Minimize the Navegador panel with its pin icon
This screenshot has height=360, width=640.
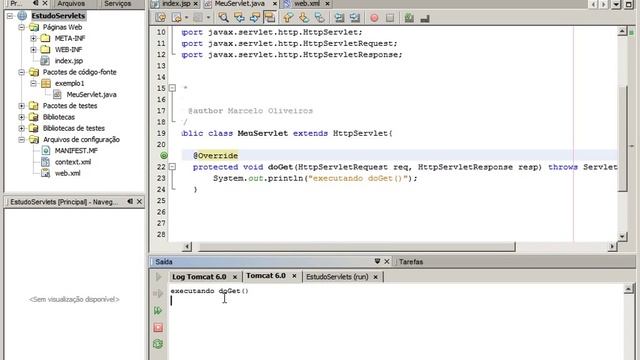click(130, 202)
